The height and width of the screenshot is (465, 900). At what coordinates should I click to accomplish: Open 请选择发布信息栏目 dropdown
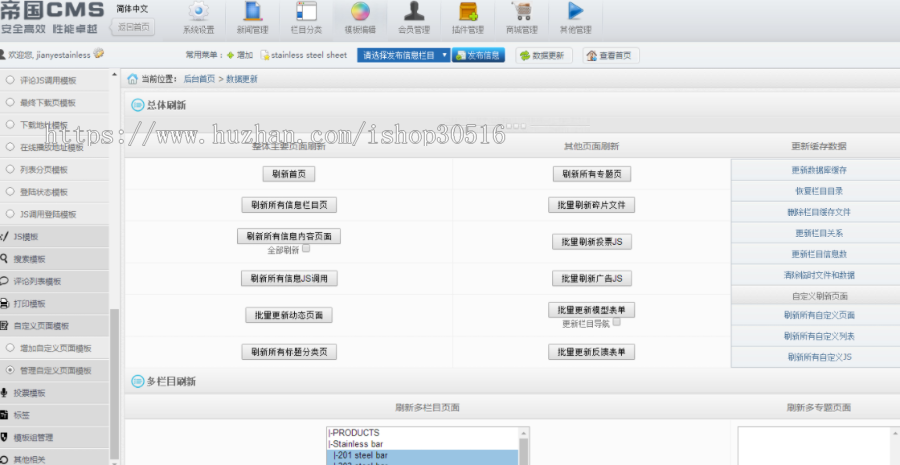pos(404,55)
